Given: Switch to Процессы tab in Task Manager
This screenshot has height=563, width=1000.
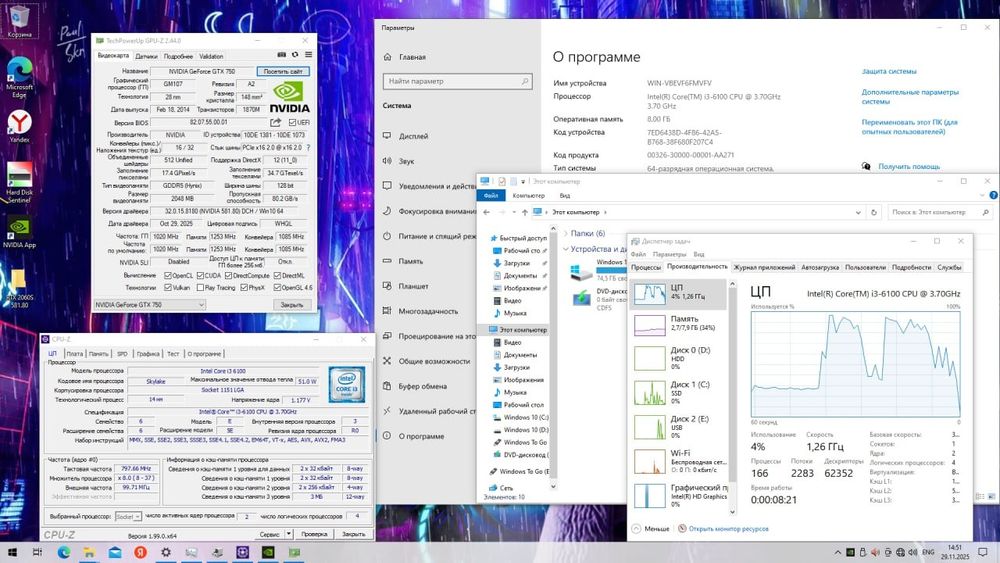Looking at the screenshot, I should pyautogui.click(x=645, y=267).
